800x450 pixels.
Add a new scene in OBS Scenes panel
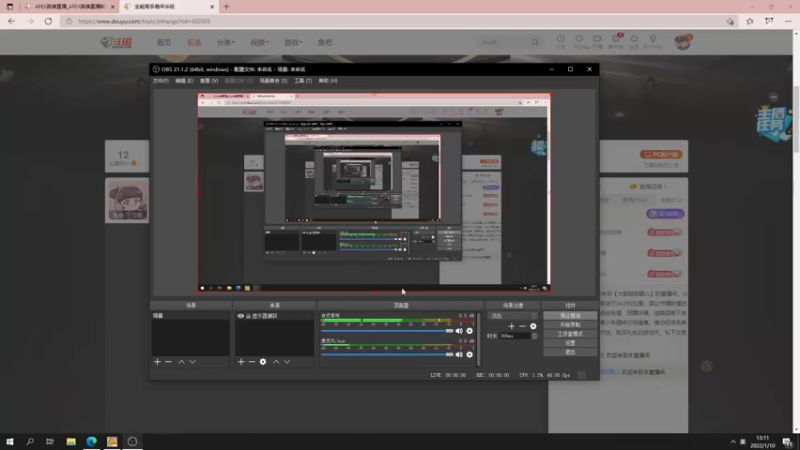(x=157, y=362)
